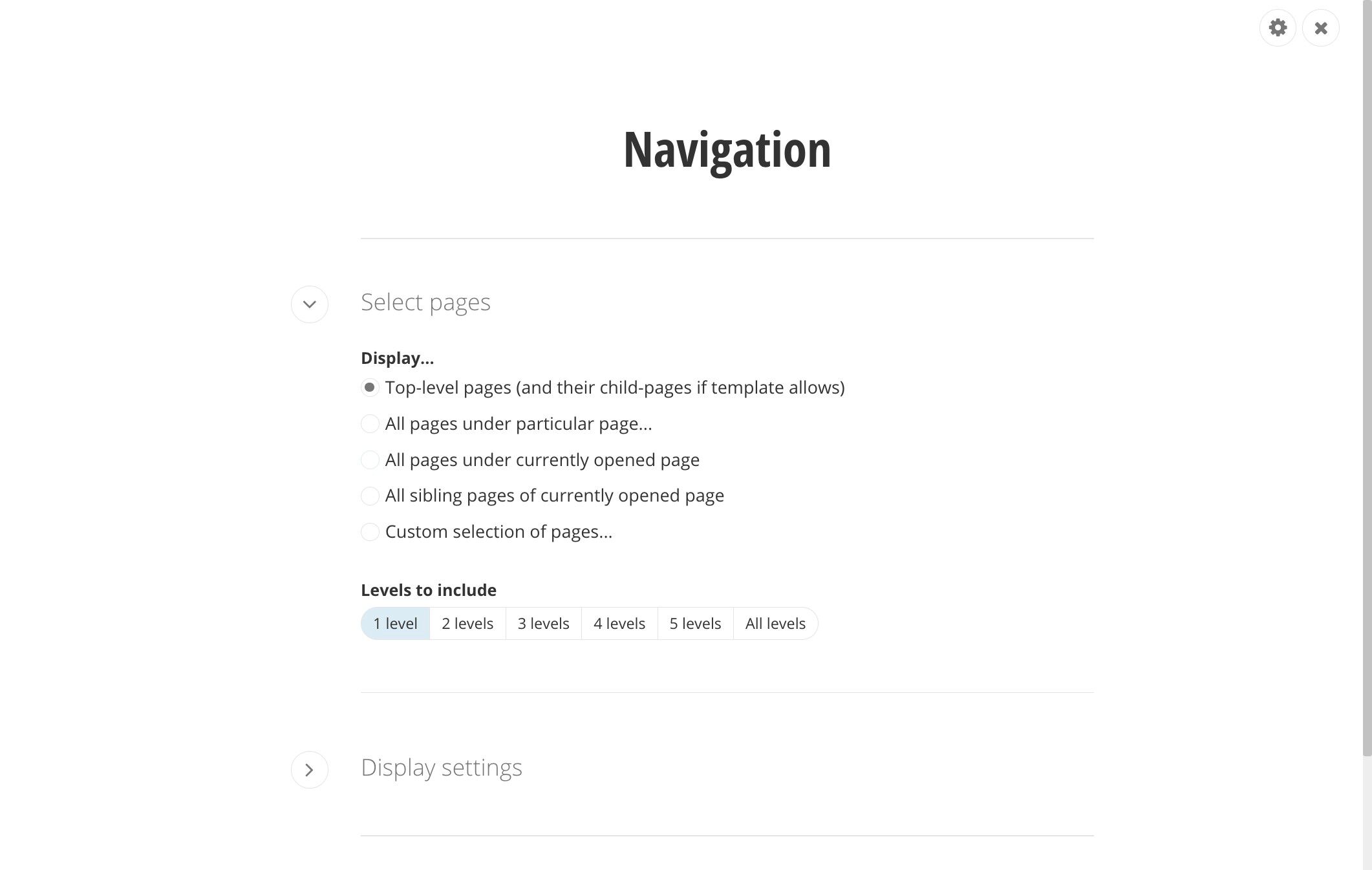1372x870 pixels.
Task: Click the vertical scrollbar thumb
Action: [x=1367, y=378]
